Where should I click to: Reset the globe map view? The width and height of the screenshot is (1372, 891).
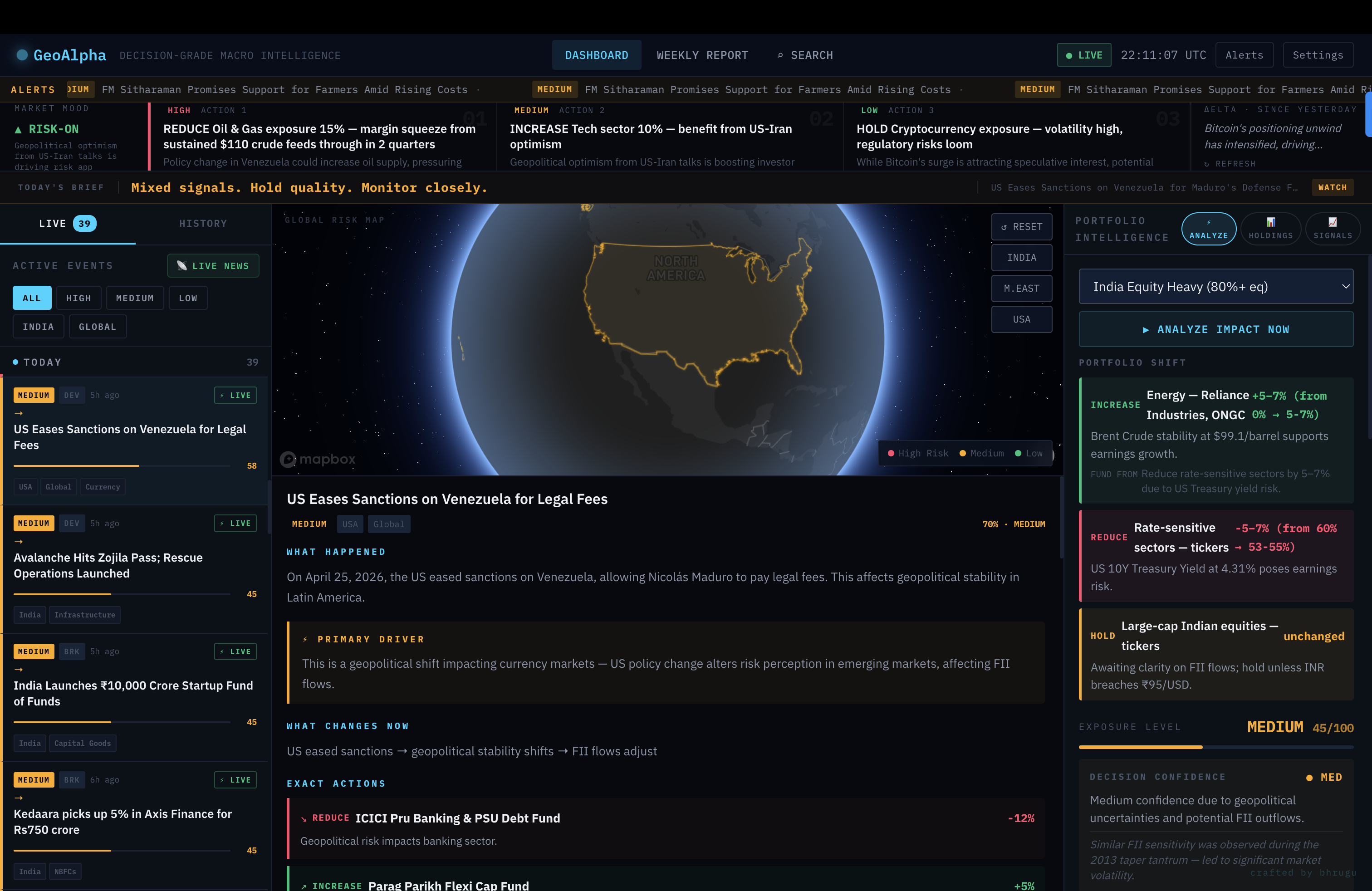tap(1021, 226)
